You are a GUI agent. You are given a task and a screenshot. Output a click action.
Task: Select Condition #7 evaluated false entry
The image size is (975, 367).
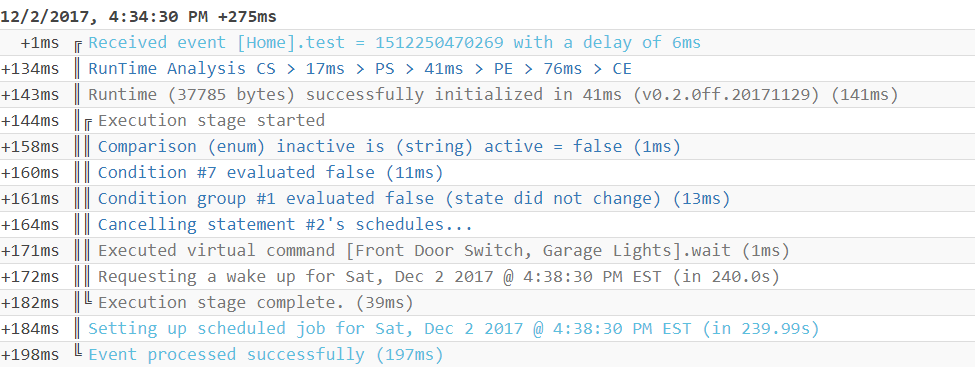click(270, 172)
